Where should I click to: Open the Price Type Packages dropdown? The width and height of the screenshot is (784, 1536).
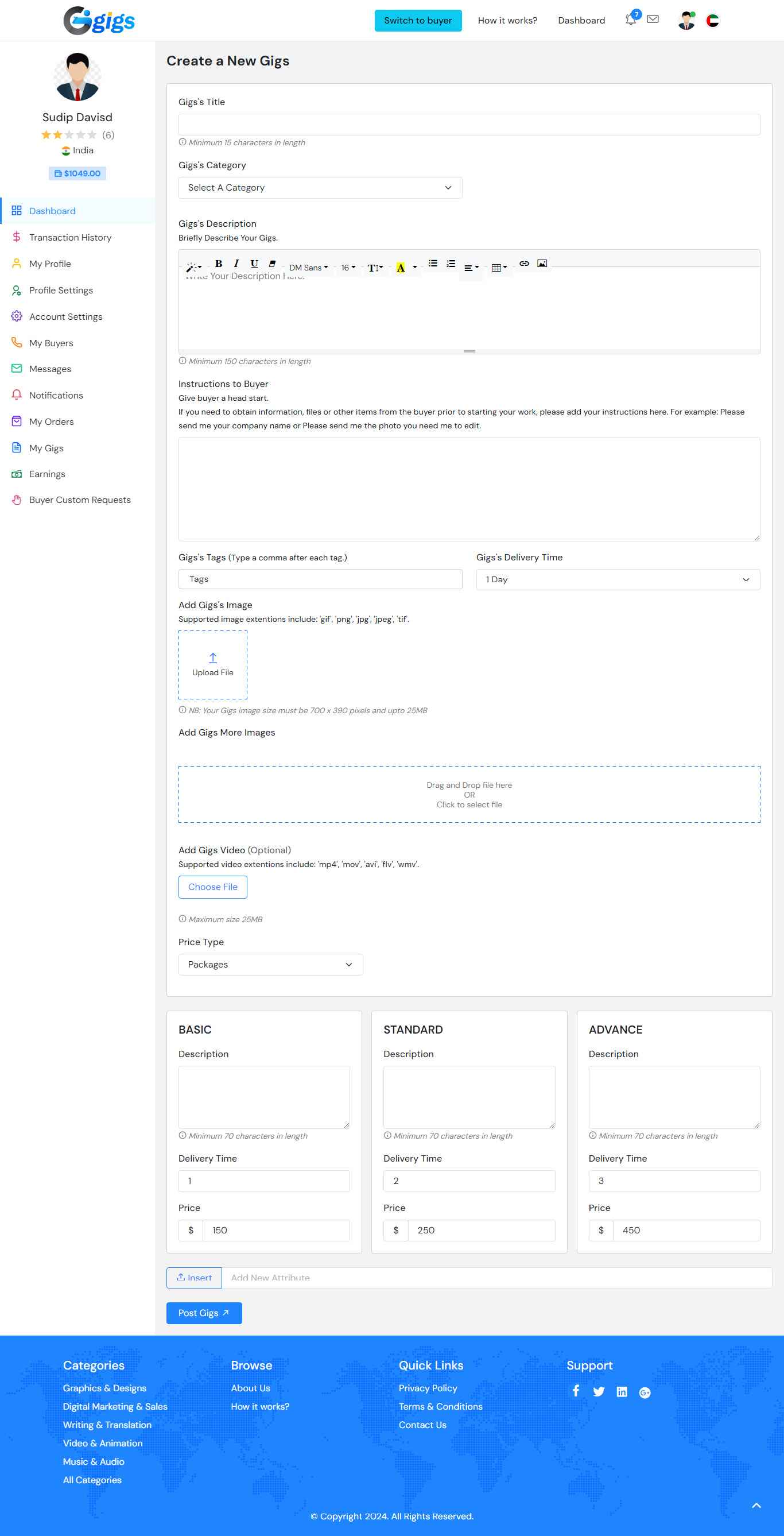tap(270, 965)
